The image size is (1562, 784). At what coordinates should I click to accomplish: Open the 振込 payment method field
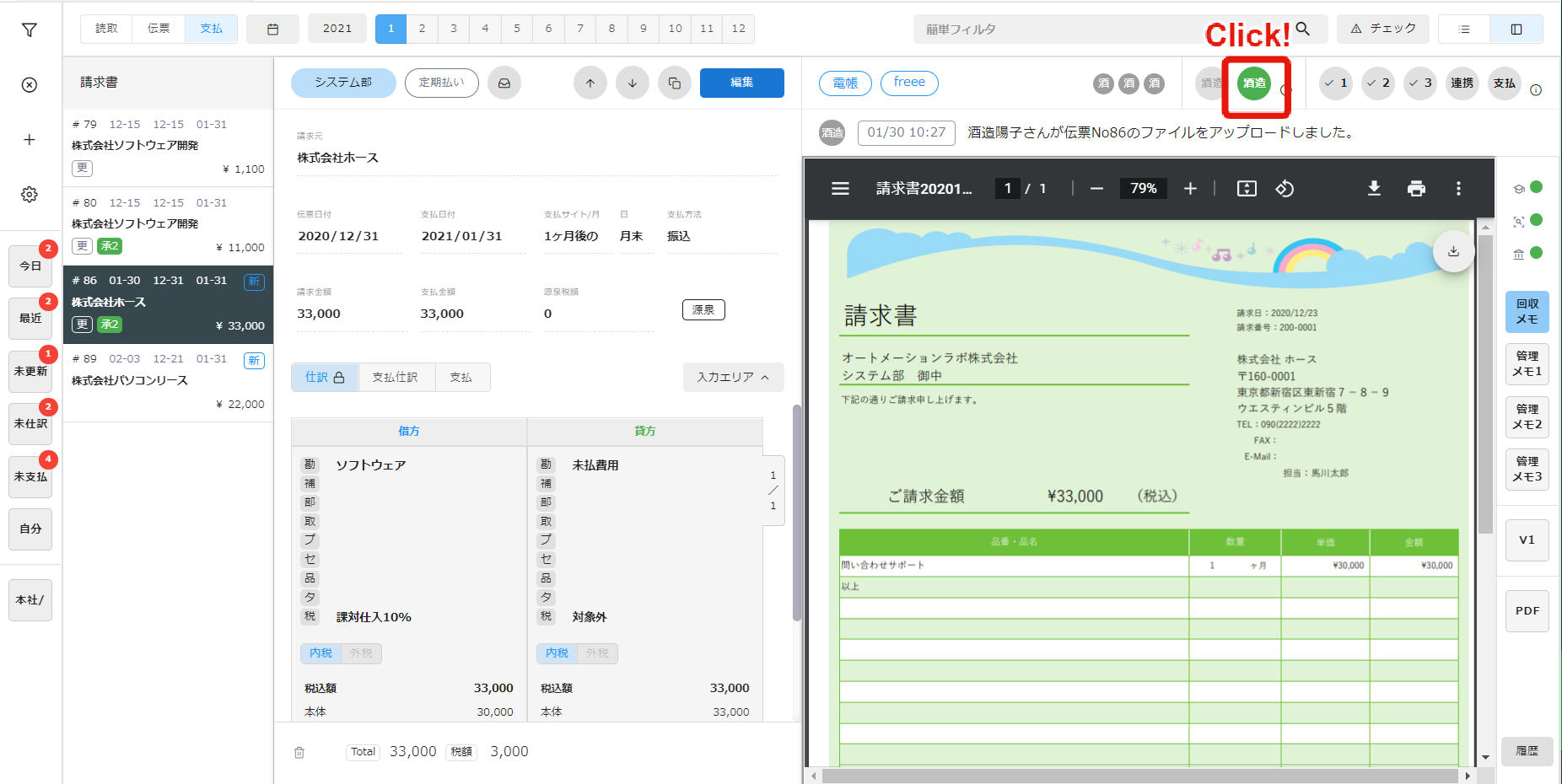[721, 236]
